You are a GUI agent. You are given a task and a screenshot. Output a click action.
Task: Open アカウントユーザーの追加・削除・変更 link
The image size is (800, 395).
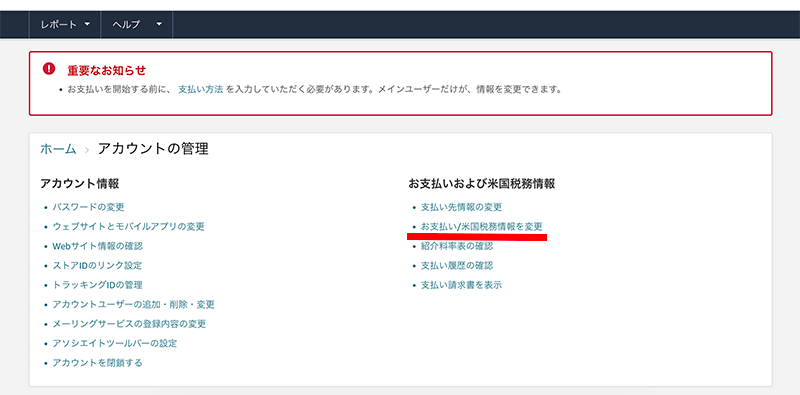[134, 305]
